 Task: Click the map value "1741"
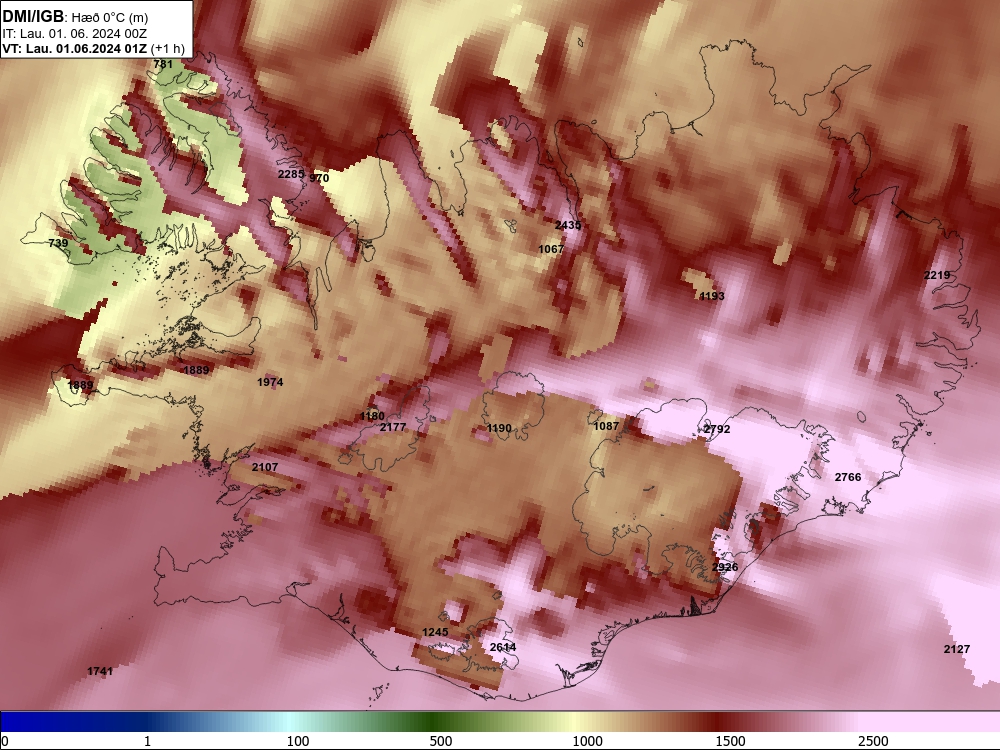coord(100,671)
